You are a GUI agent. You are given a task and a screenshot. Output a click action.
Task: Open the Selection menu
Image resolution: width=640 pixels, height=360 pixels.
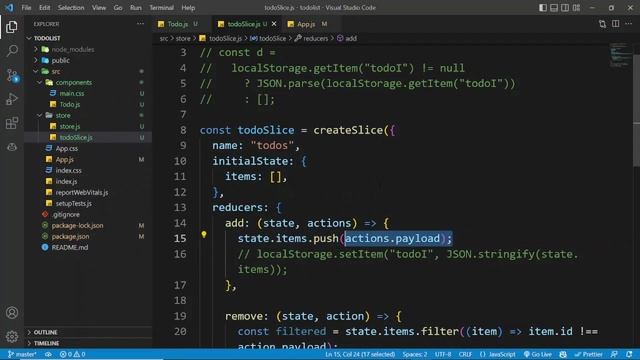(x=71, y=8)
